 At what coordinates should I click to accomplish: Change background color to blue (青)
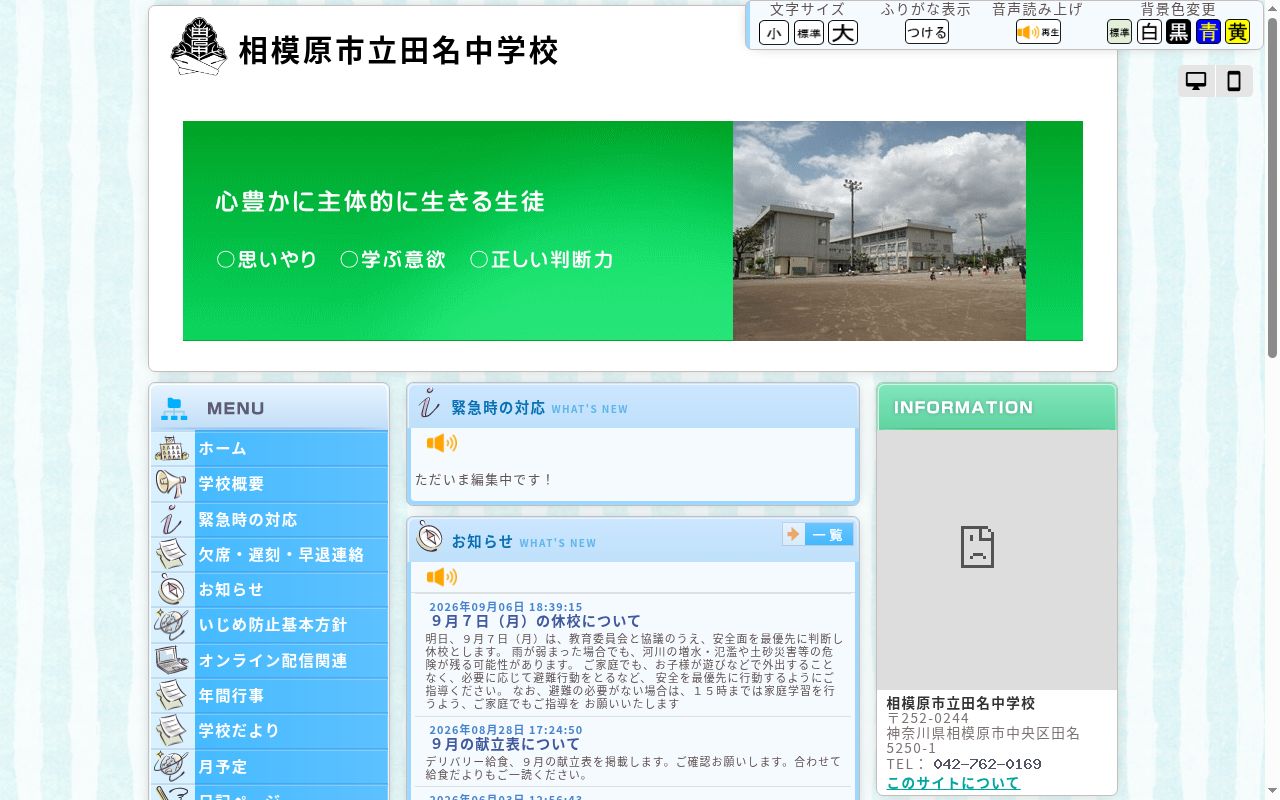1208,32
